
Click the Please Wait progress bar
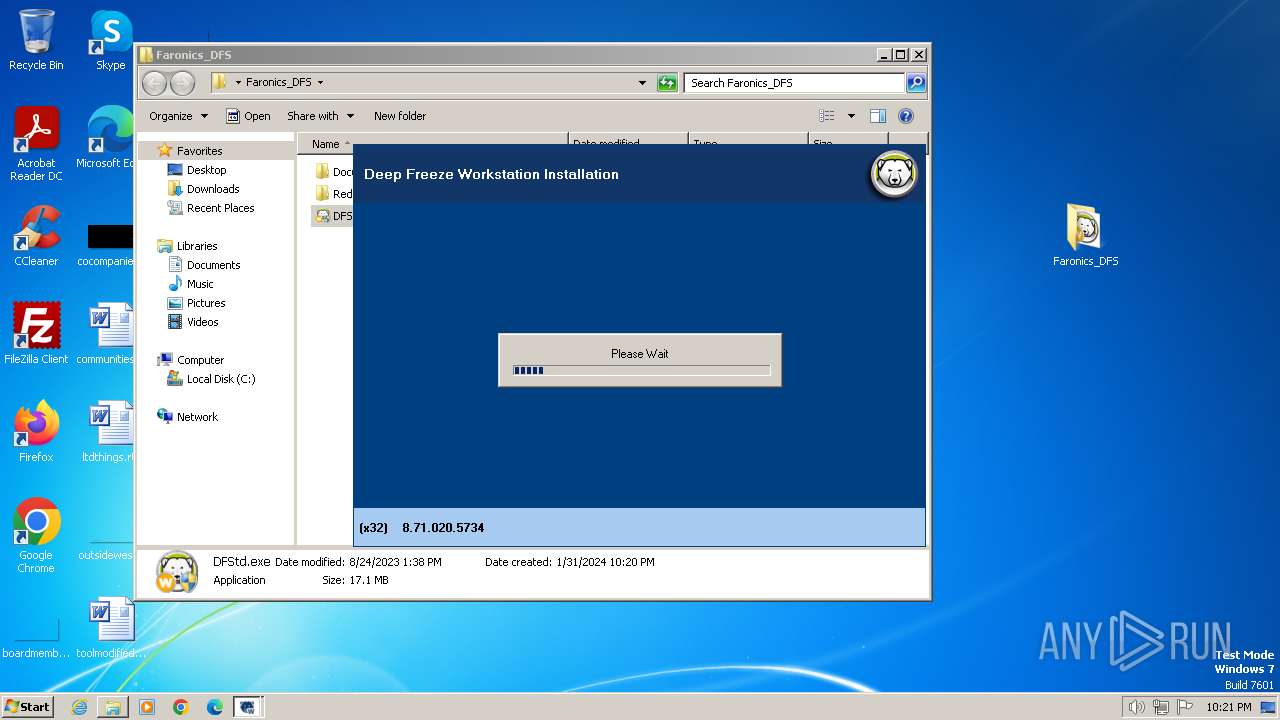[641, 370]
